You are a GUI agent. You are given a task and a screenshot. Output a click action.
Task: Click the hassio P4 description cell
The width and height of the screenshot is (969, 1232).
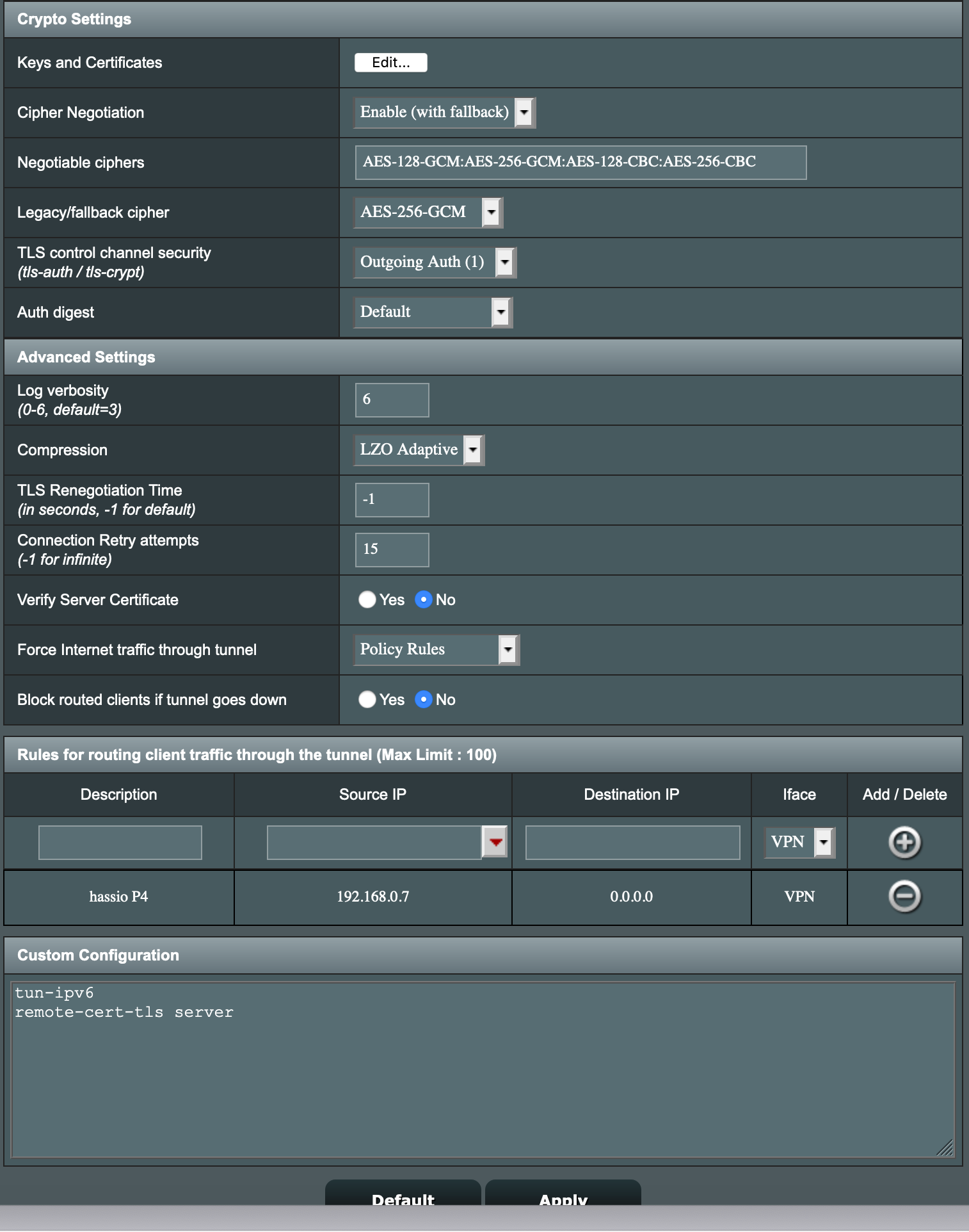click(x=118, y=897)
